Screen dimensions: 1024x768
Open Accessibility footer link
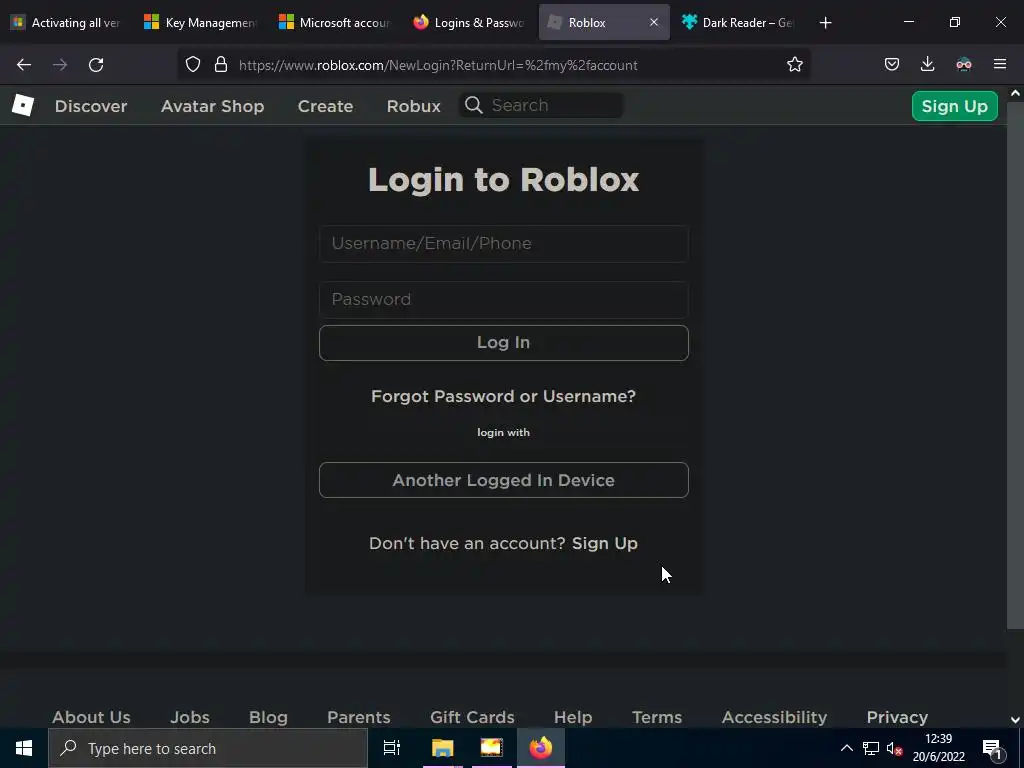click(775, 717)
